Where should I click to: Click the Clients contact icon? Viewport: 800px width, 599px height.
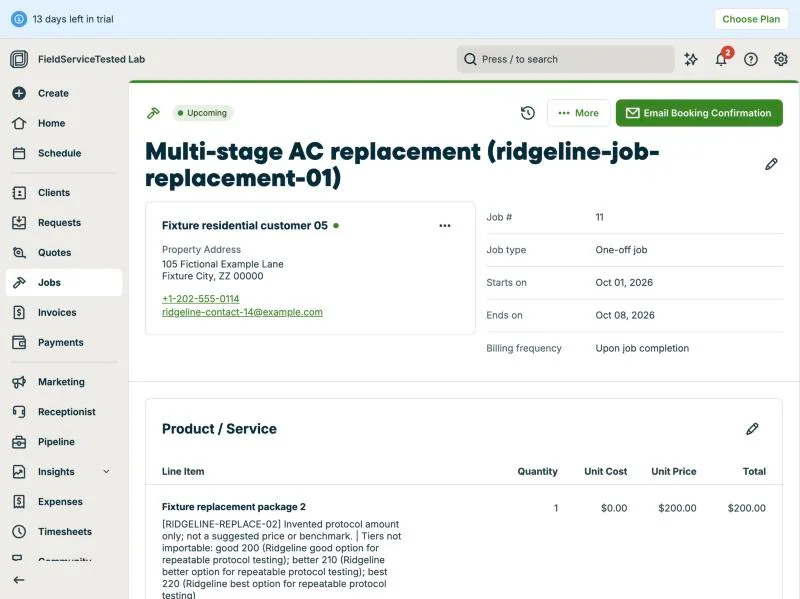click(19, 192)
